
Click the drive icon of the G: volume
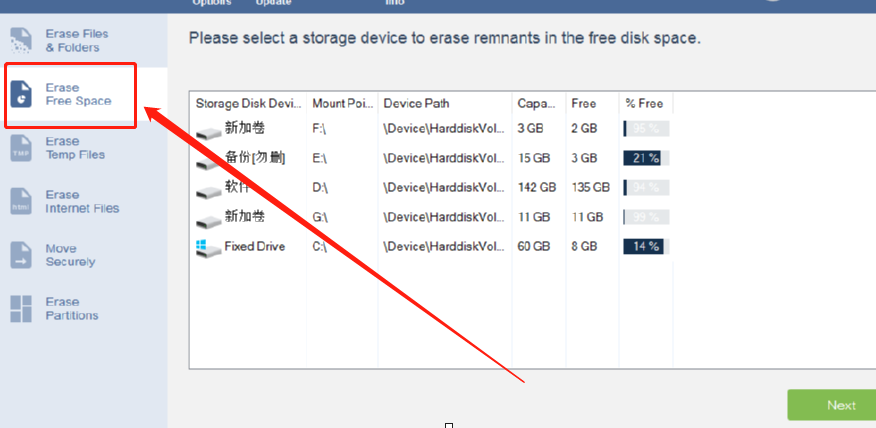(209, 221)
